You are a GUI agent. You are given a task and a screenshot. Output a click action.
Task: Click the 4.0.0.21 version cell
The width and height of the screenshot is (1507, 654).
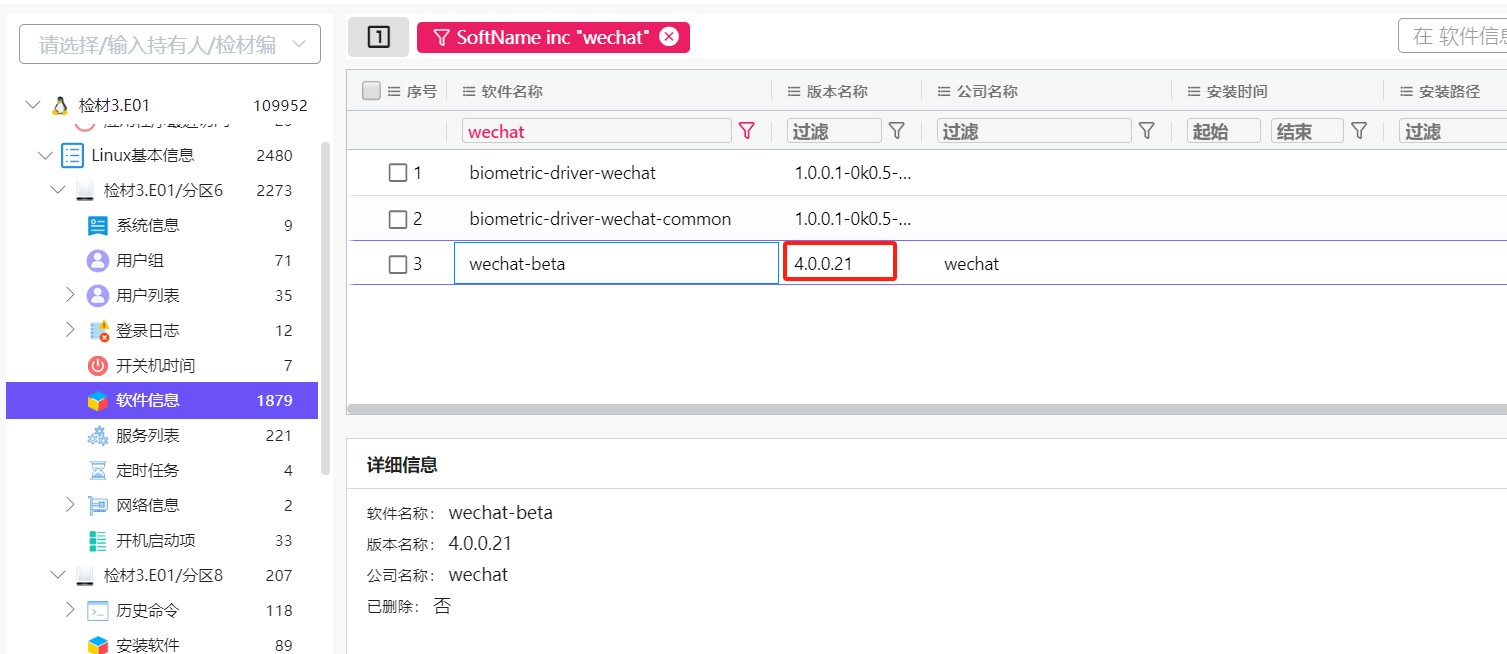coord(840,262)
